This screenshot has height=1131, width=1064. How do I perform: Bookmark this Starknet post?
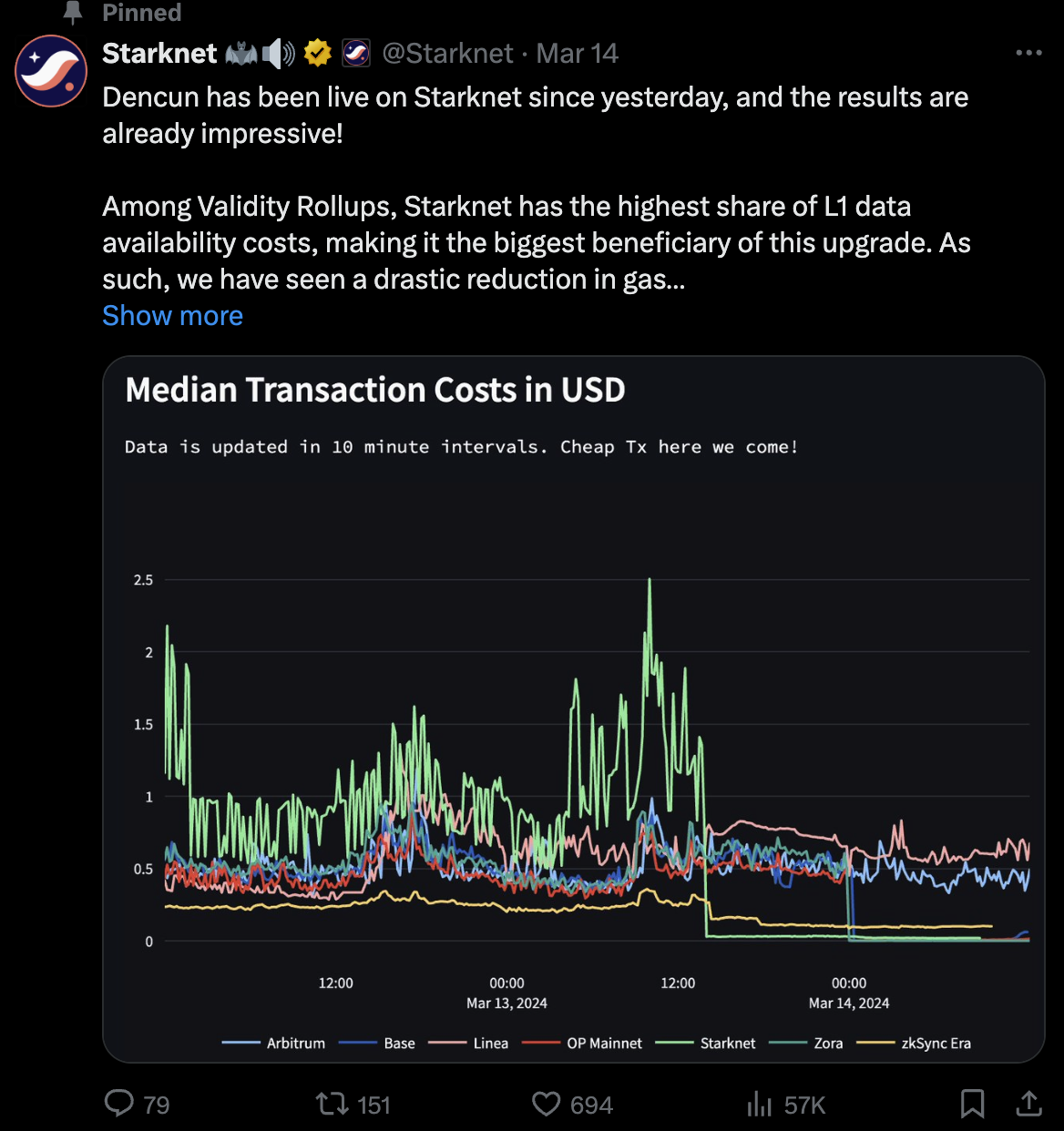972,1104
